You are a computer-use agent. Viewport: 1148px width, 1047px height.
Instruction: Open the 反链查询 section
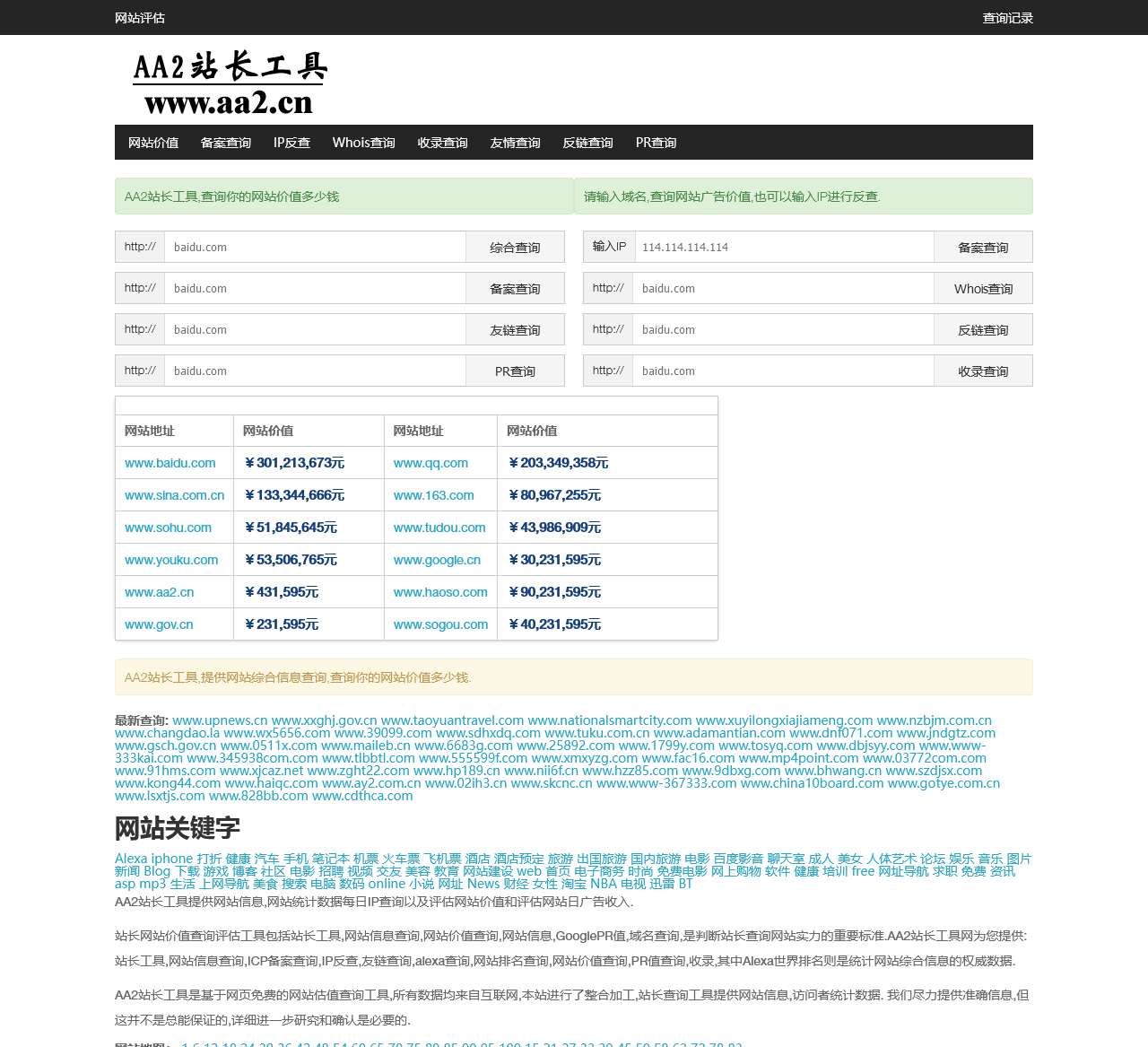pyautogui.click(x=587, y=142)
